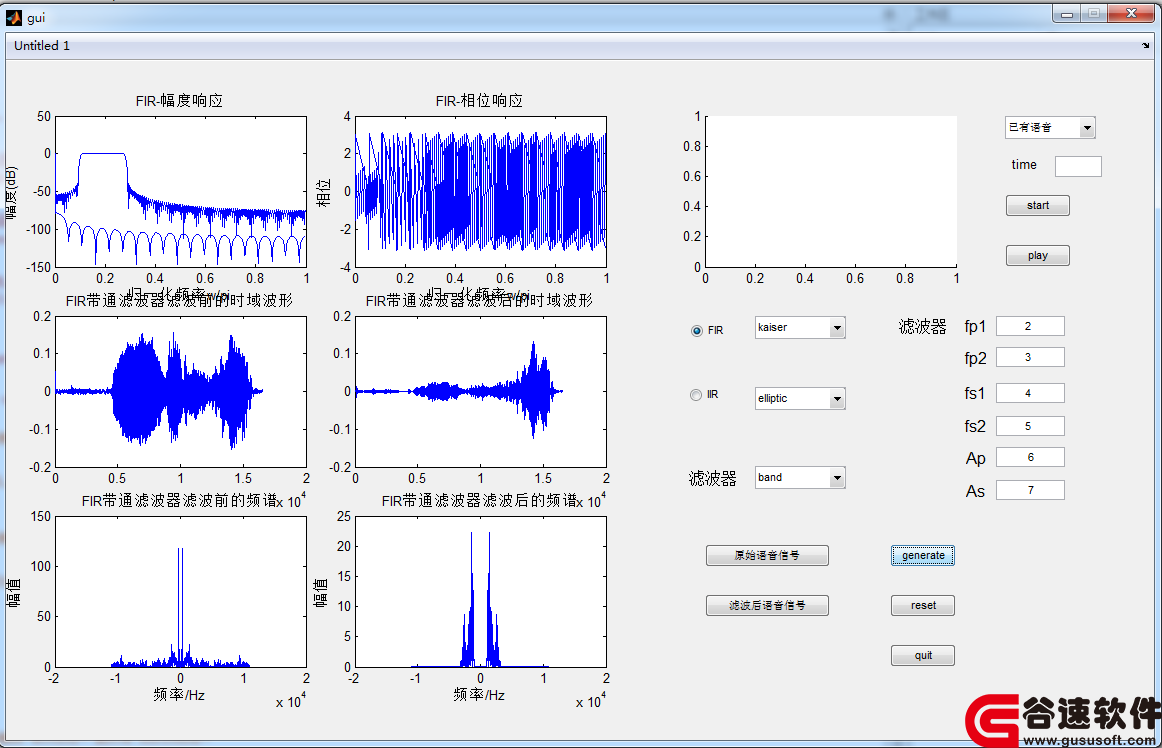This screenshot has width=1162, height=748.
Task: Open the band filter dropdown
Action: [800, 477]
